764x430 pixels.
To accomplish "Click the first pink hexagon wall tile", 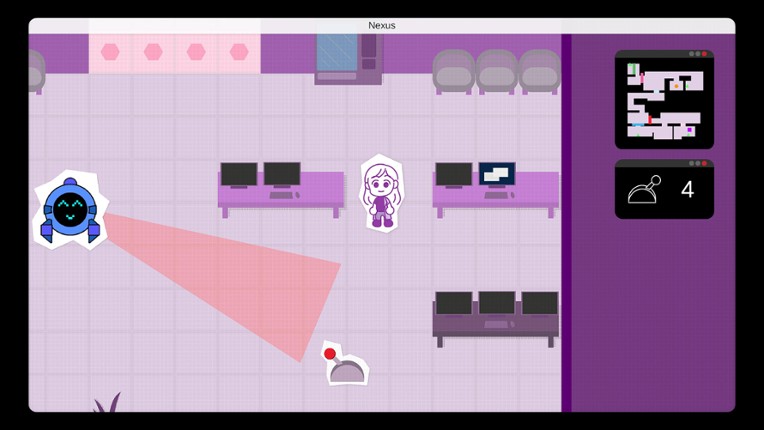I will (x=110, y=52).
